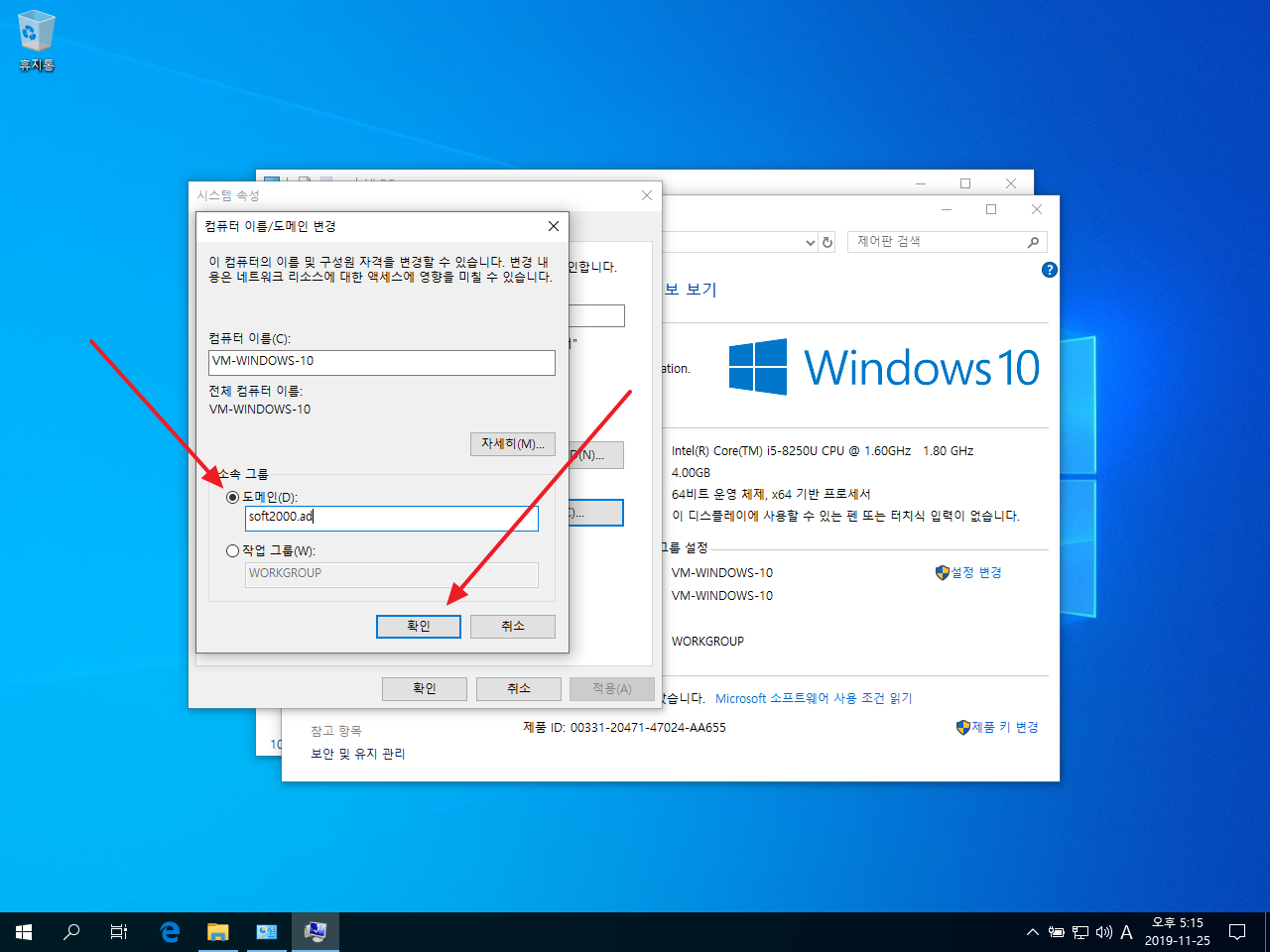Click 취소 in the domain change dialog

pyautogui.click(x=513, y=627)
